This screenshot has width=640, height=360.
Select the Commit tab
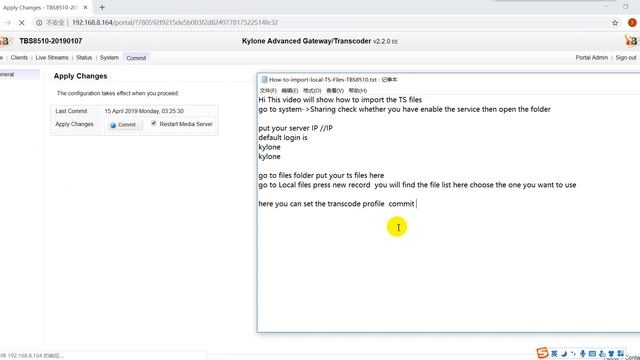pyautogui.click(x=136, y=58)
